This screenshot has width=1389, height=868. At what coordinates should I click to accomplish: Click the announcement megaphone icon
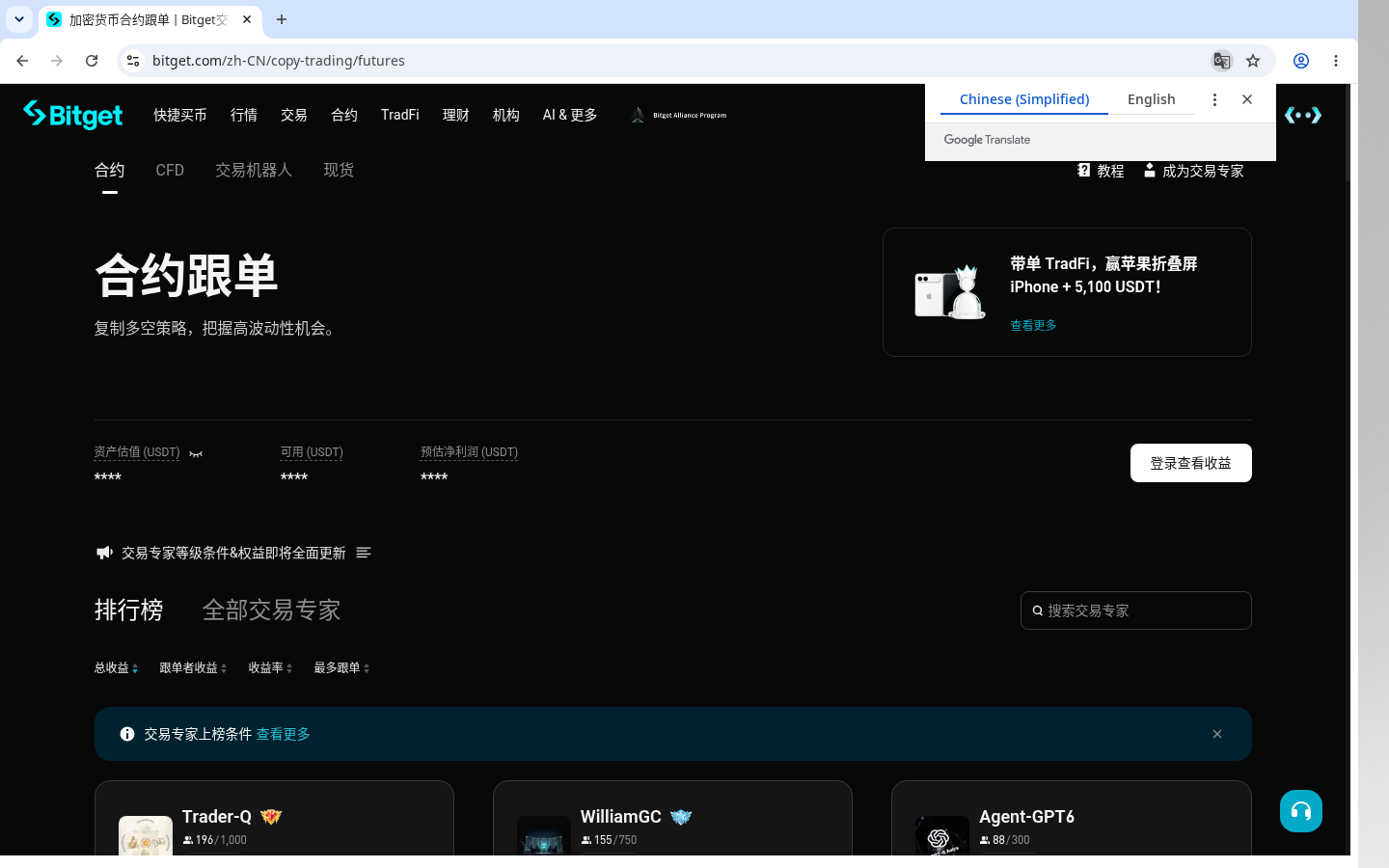[x=104, y=553]
